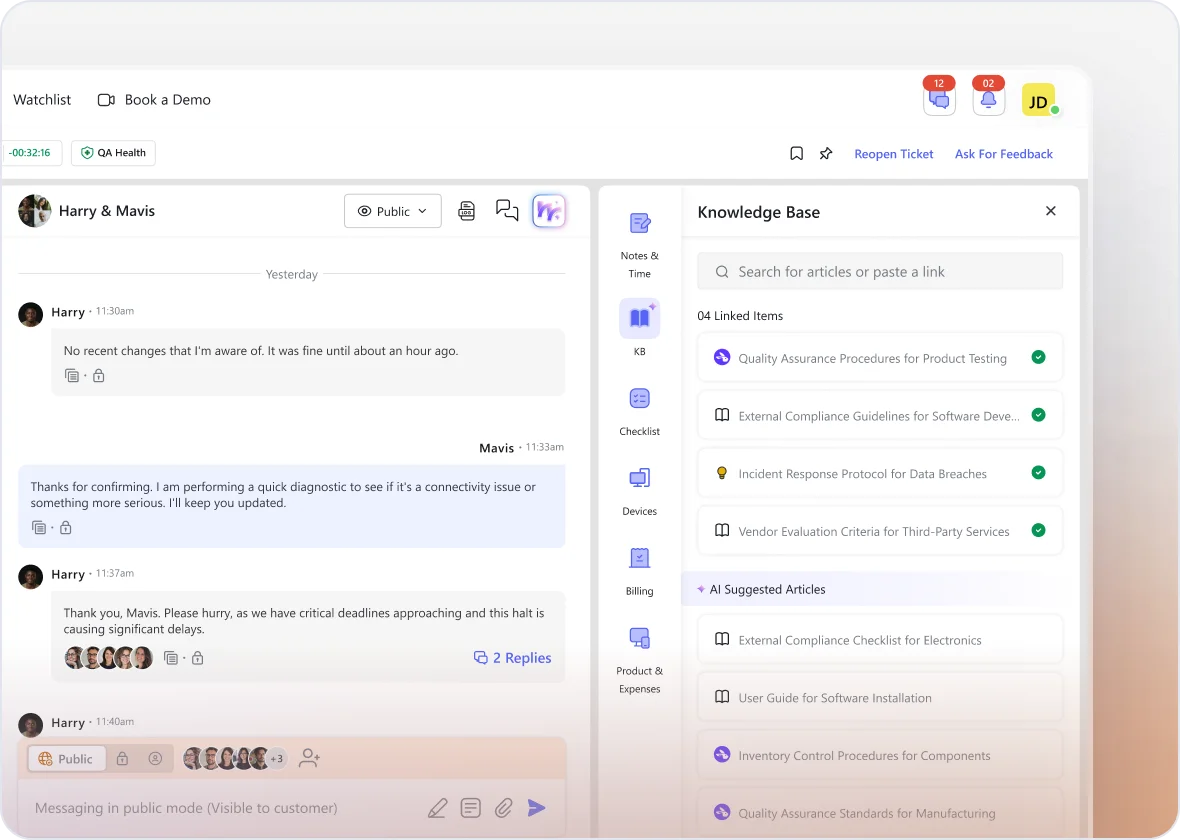Viewport: 1180px width, 840px height.
Task: Click the attach file paperclip icon
Action: click(504, 808)
